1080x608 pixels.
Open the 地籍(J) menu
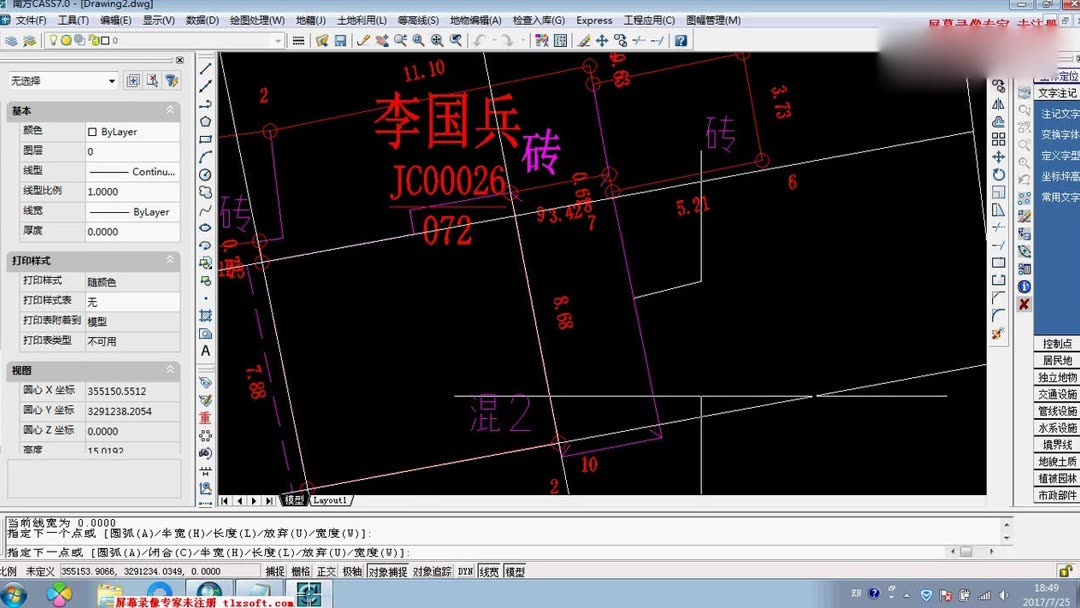pyautogui.click(x=310, y=20)
